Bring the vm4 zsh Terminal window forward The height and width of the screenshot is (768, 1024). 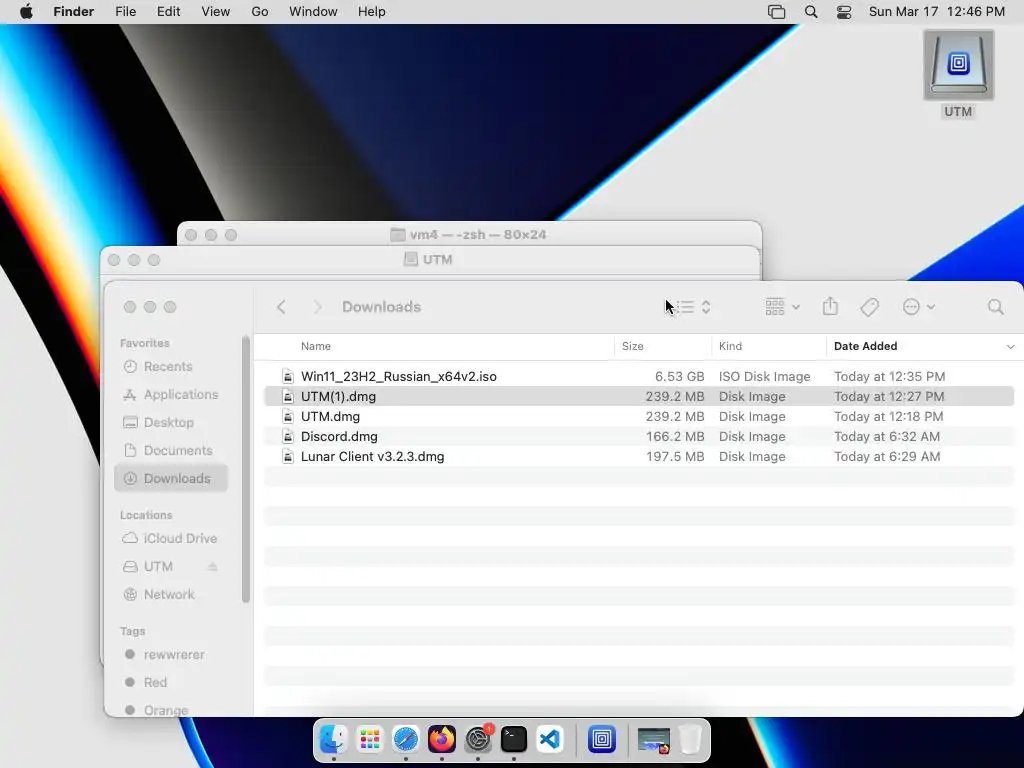coord(468,234)
